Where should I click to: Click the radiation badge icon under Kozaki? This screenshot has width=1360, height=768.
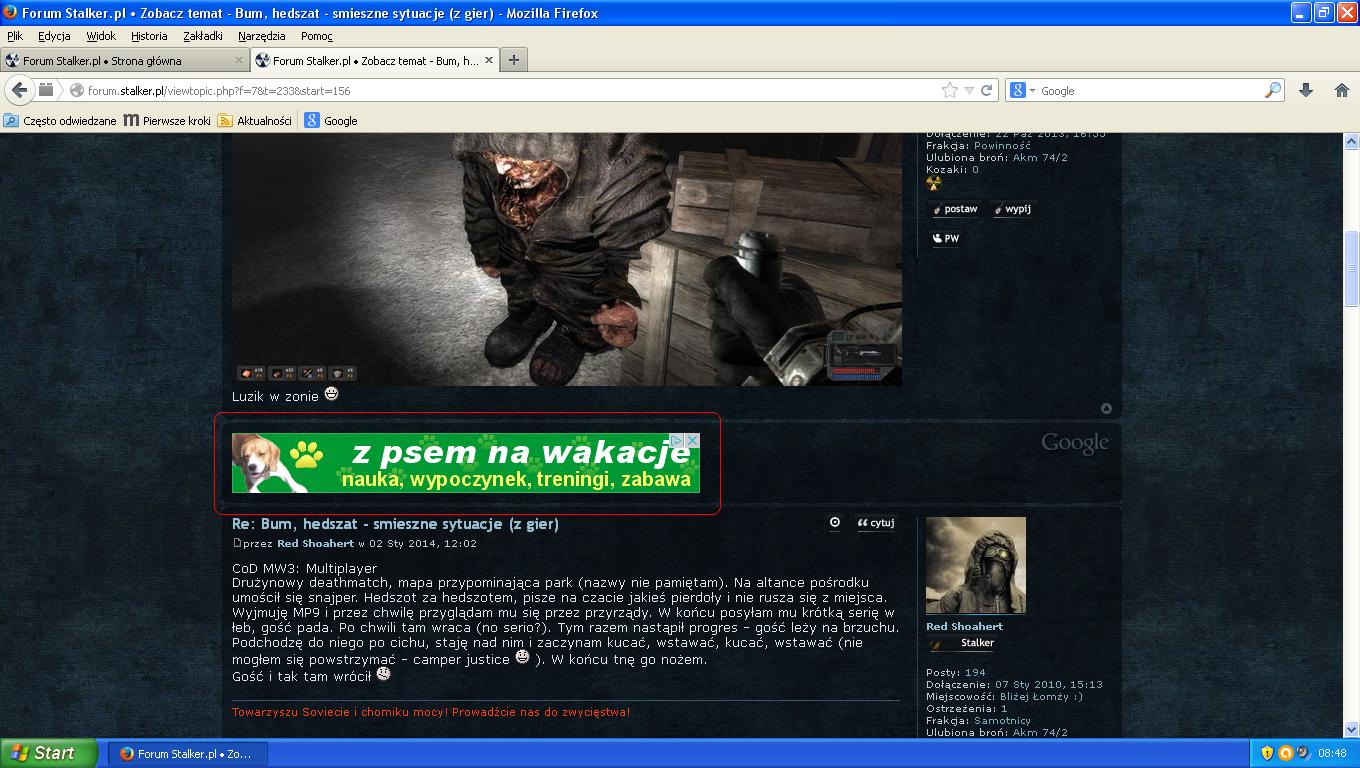point(934,183)
